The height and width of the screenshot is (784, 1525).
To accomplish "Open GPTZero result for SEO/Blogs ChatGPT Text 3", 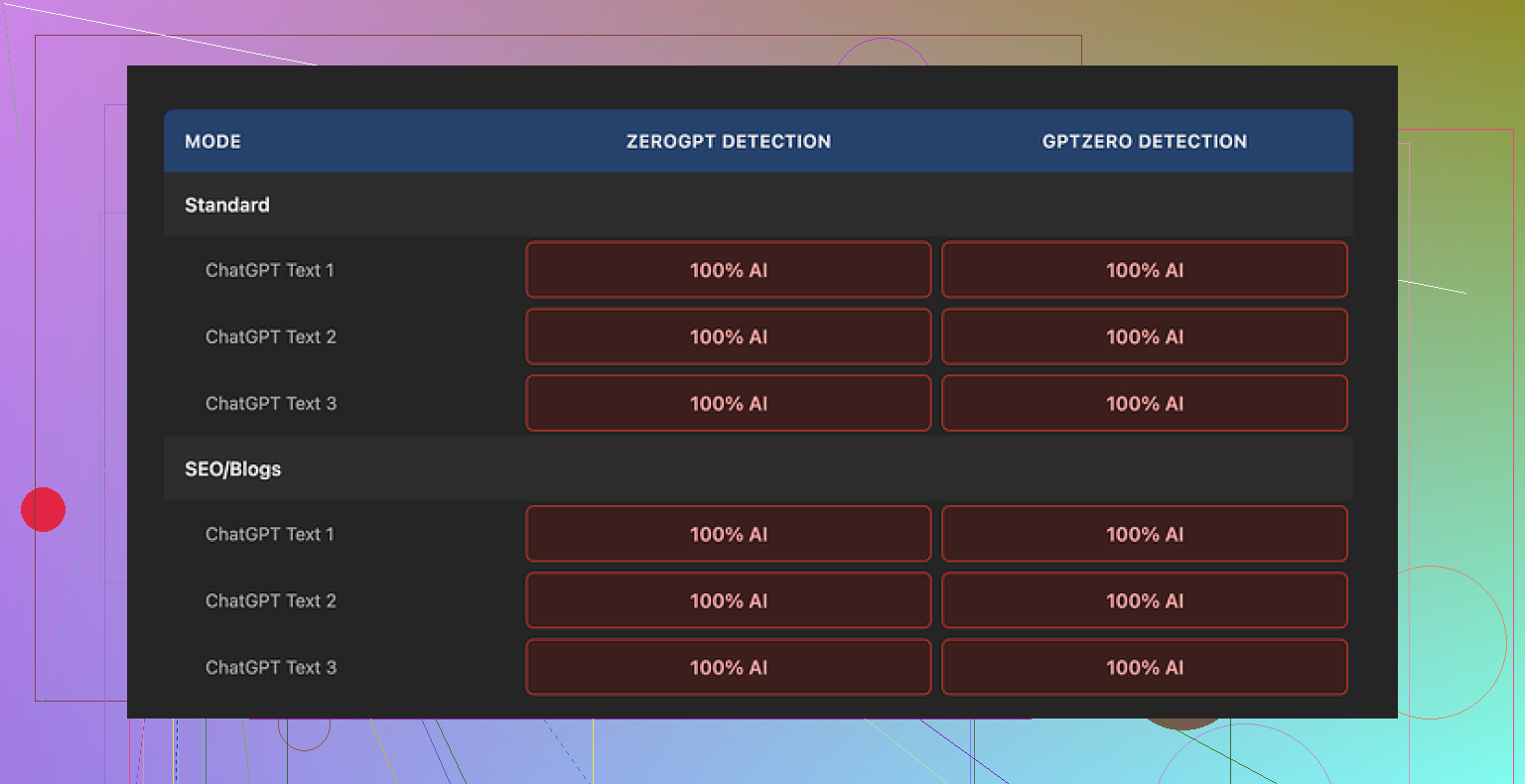I will tap(1144, 667).
